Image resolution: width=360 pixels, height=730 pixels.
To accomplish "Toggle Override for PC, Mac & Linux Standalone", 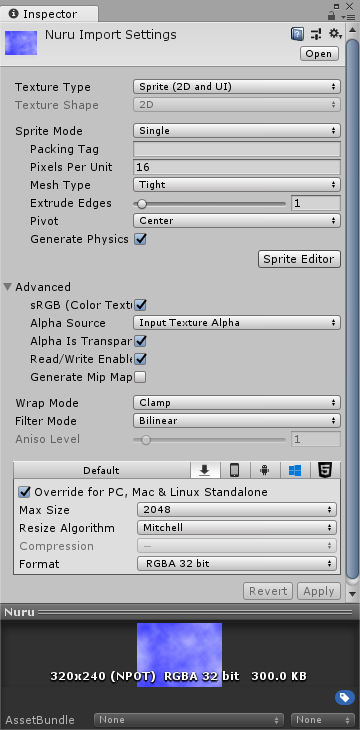I will click(25, 492).
